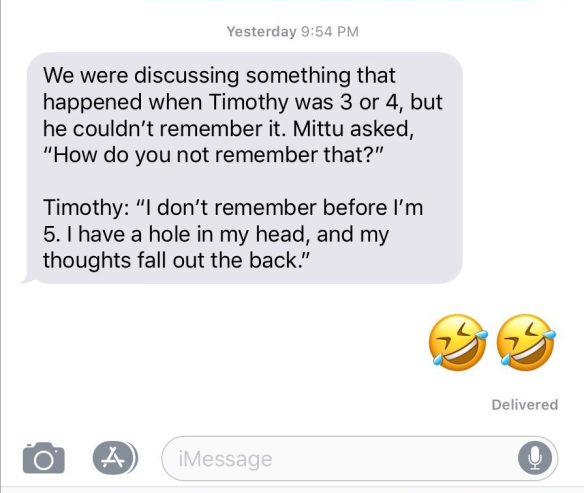Click the line 'happened when Timothy was 3 or 4, but'
584x493 pixels.
tap(243, 102)
